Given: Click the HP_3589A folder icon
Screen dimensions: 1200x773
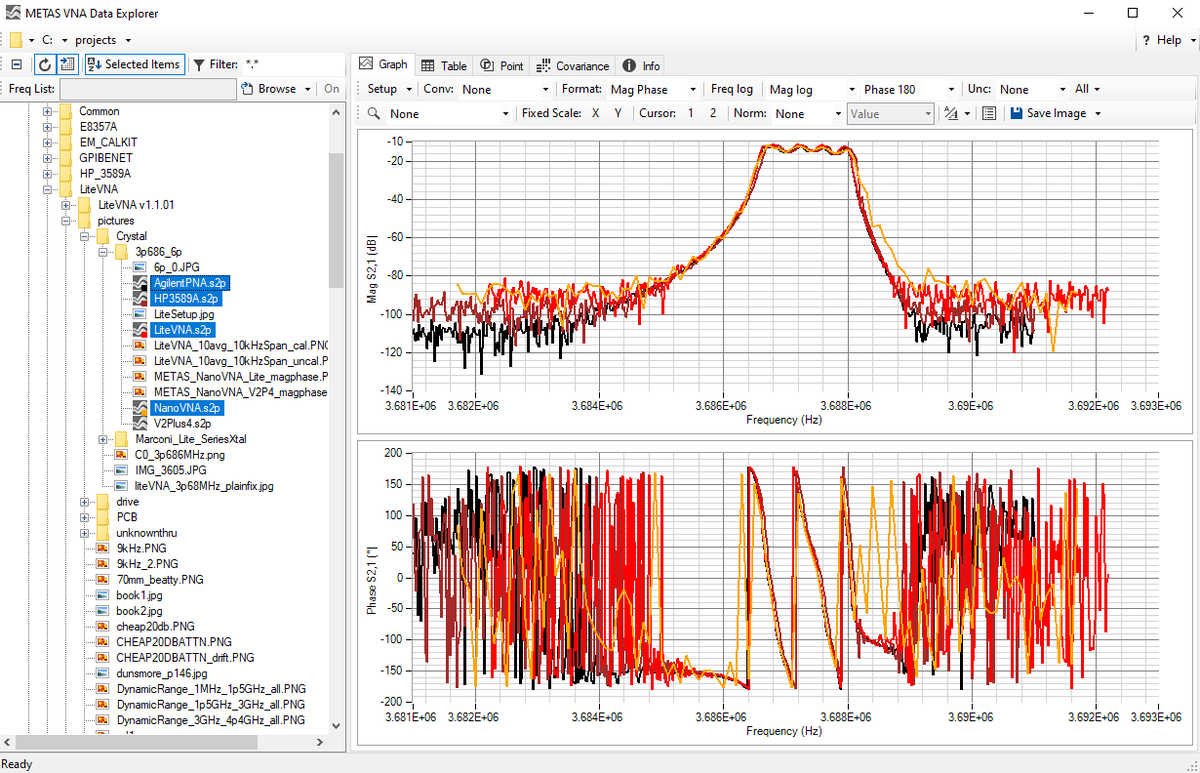Looking at the screenshot, I should click(x=65, y=173).
